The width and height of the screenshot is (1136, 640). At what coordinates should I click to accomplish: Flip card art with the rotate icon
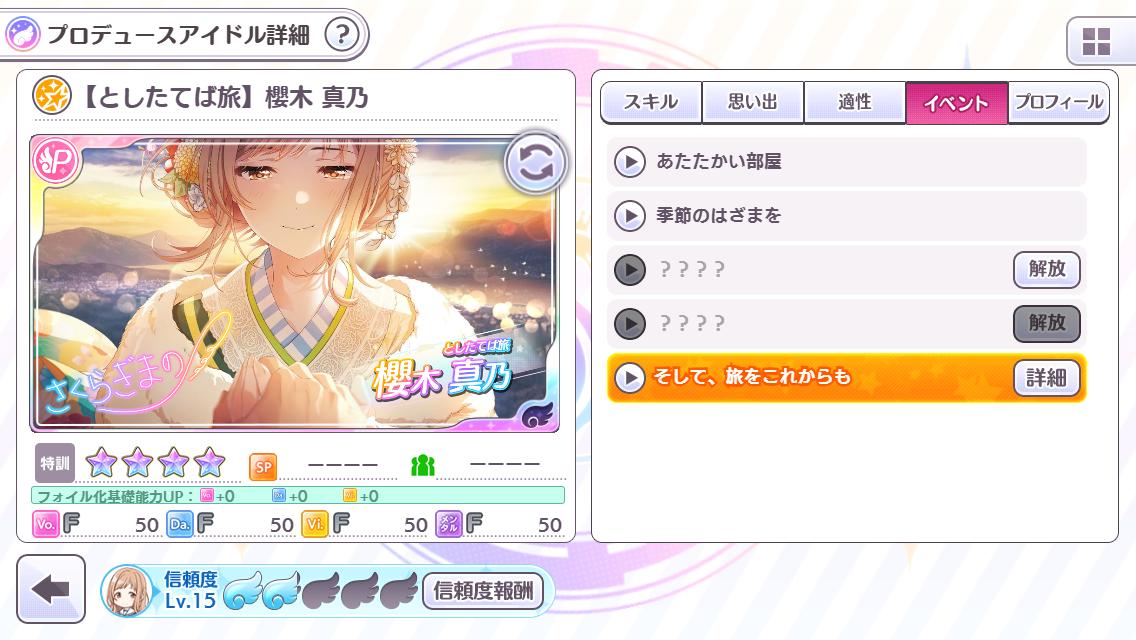tap(535, 163)
